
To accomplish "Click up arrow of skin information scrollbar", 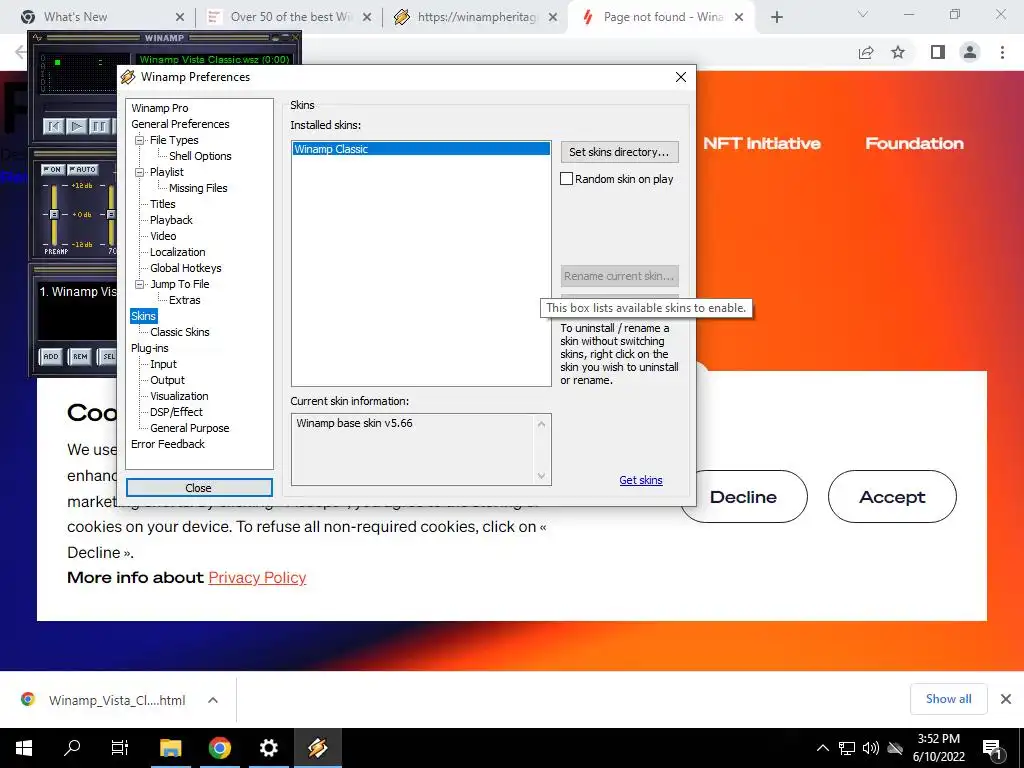I will [x=541, y=424].
